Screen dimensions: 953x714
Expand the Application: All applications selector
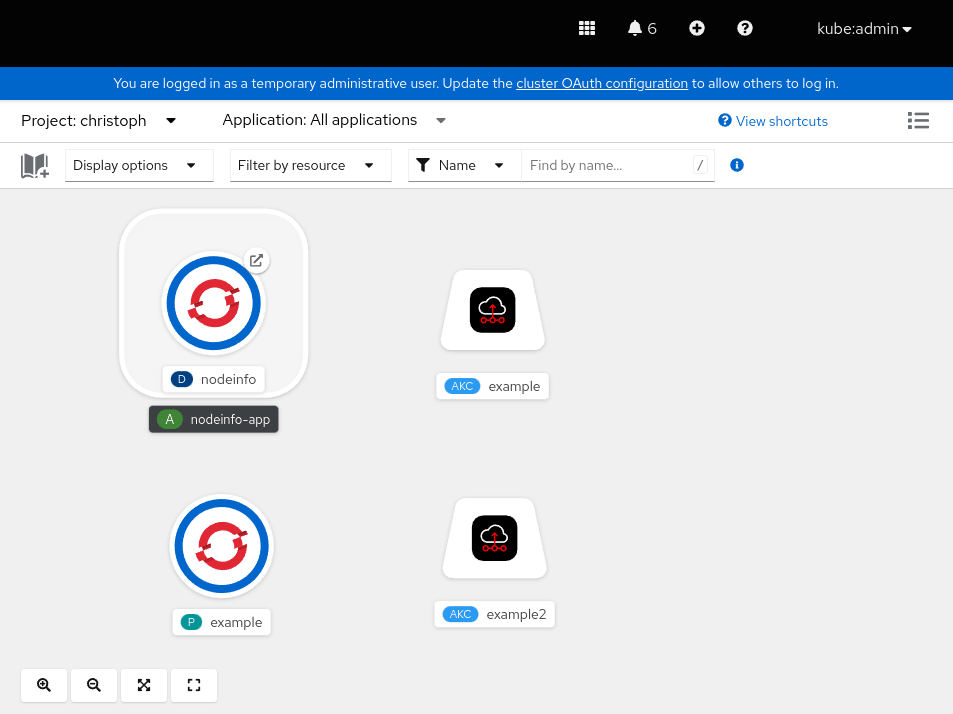(x=334, y=120)
